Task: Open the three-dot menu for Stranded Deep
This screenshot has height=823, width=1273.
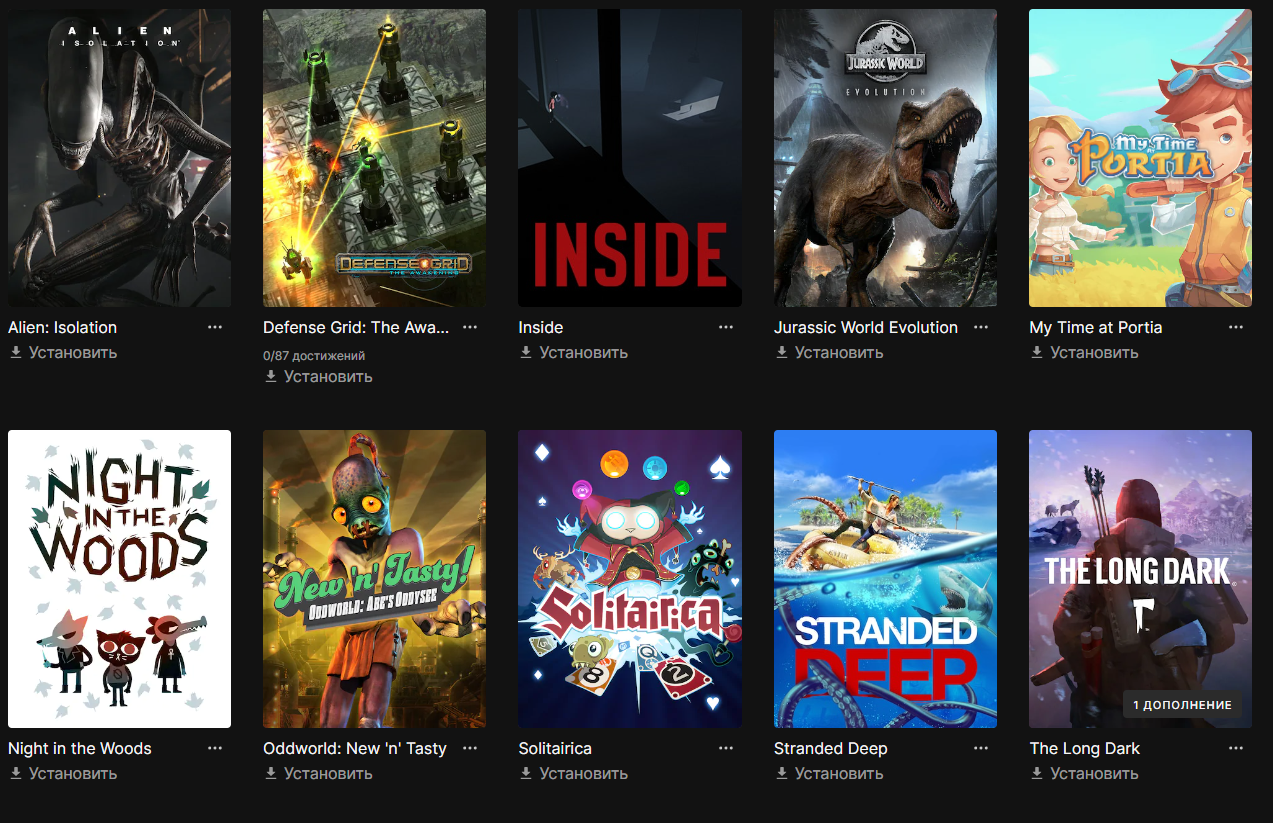Action: click(x=981, y=748)
